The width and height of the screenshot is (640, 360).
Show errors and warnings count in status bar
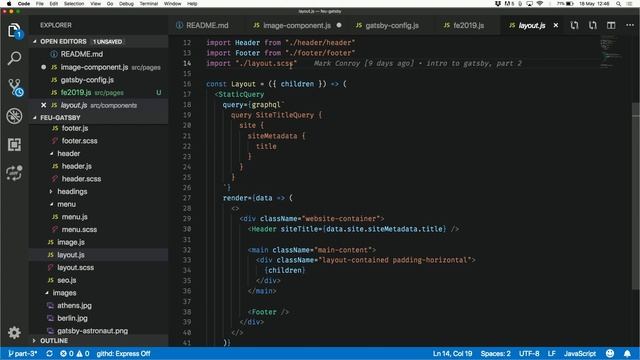click(75, 353)
